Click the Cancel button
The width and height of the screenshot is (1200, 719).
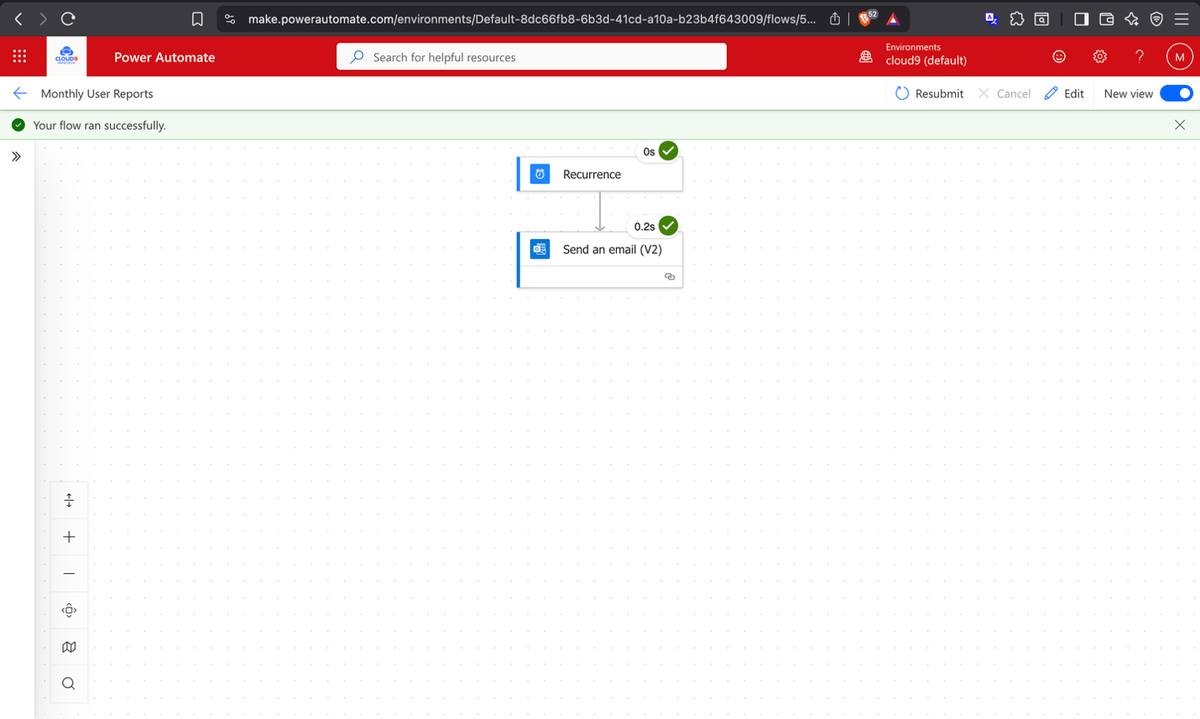(x=1004, y=93)
